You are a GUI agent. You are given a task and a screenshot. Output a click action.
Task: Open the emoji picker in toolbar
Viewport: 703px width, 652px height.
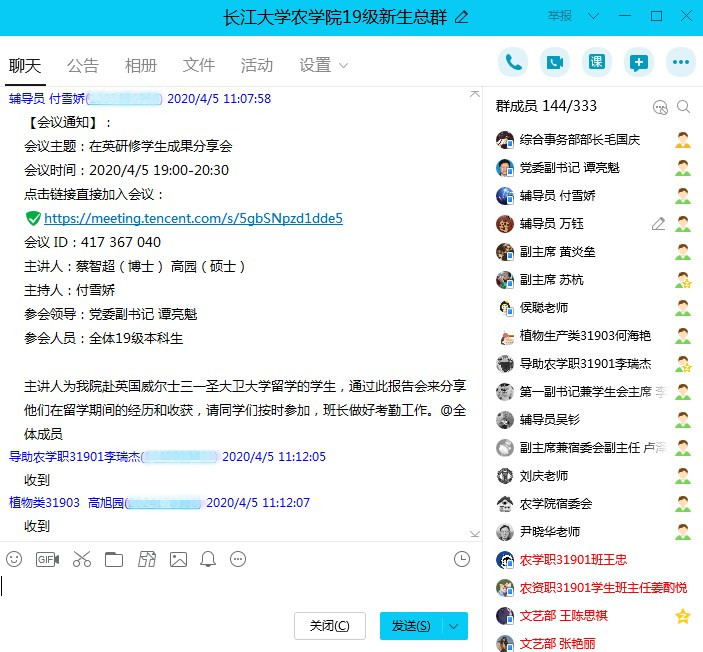(14, 559)
